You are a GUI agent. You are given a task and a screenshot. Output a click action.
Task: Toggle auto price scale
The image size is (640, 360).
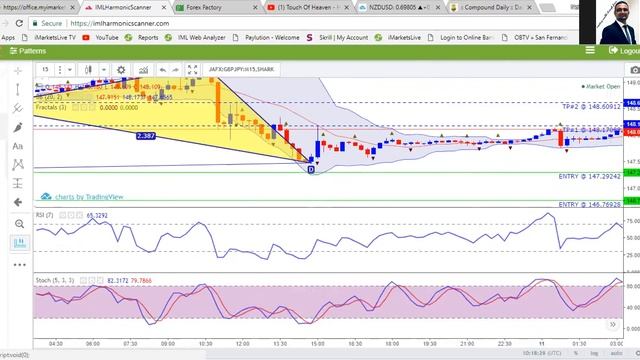[616, 353]
